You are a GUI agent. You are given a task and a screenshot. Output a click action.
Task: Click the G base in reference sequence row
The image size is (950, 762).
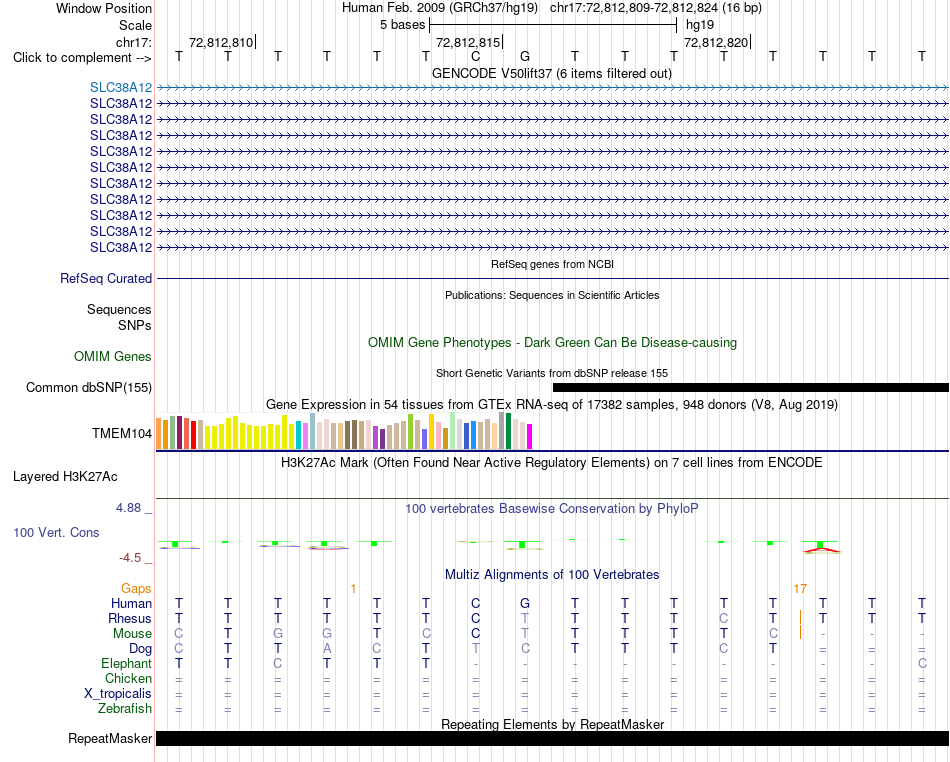click(525, 56)
